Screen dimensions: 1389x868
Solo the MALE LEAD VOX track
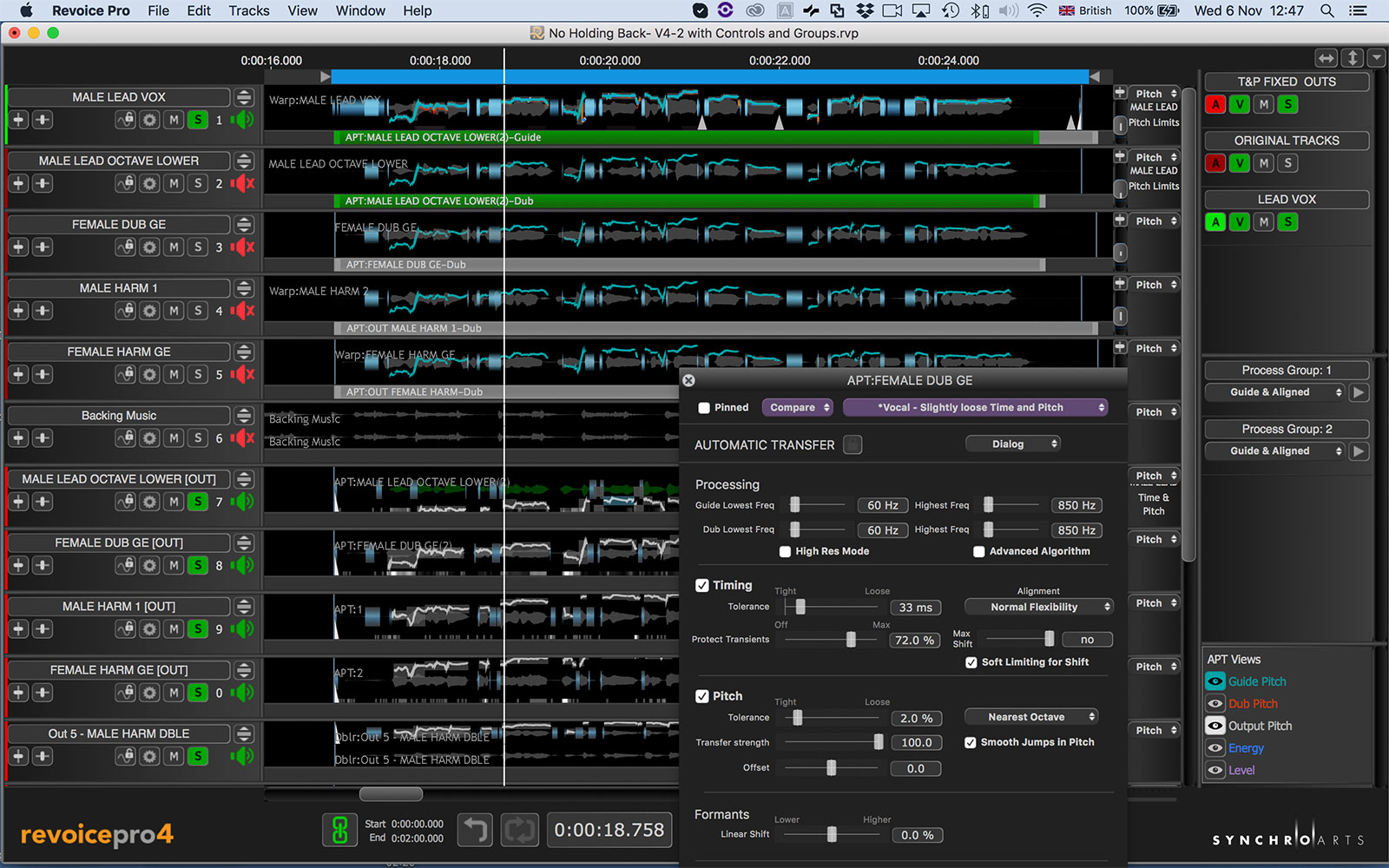click(199, 120)
